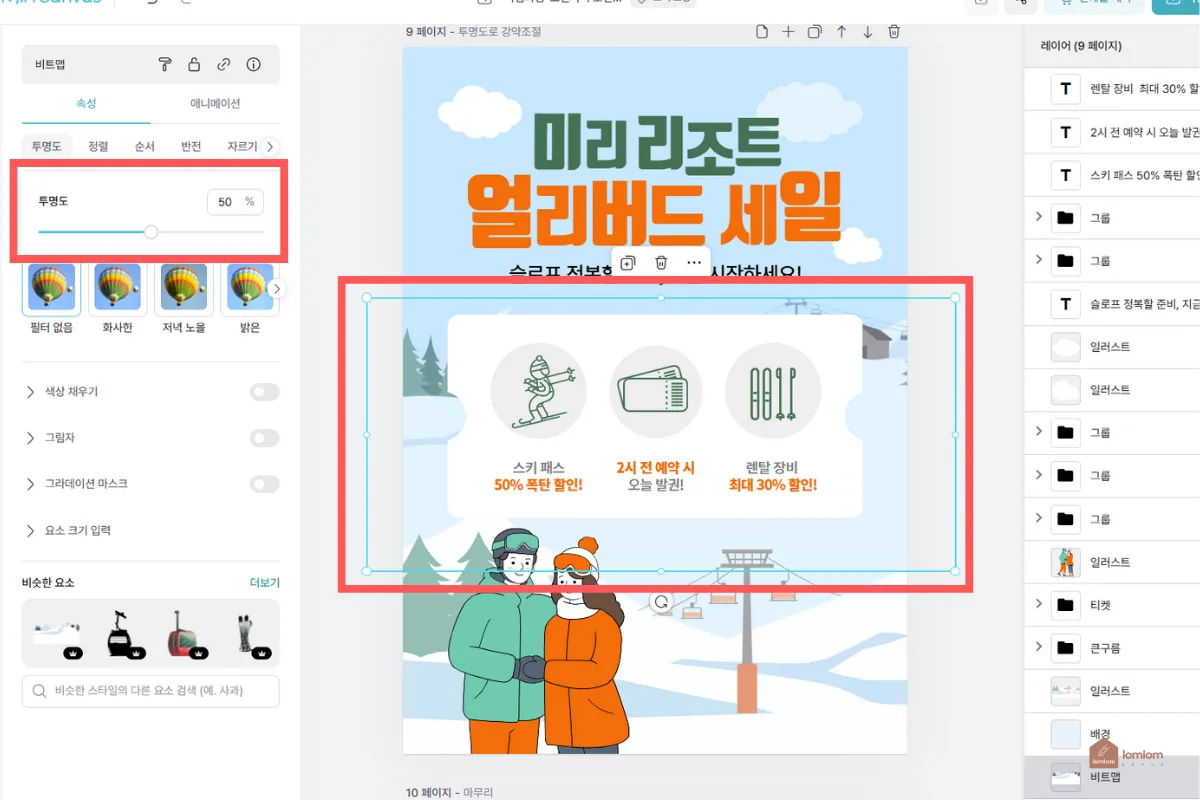Open more options on the selected element
1200x800 pixels.
point(694,262)
